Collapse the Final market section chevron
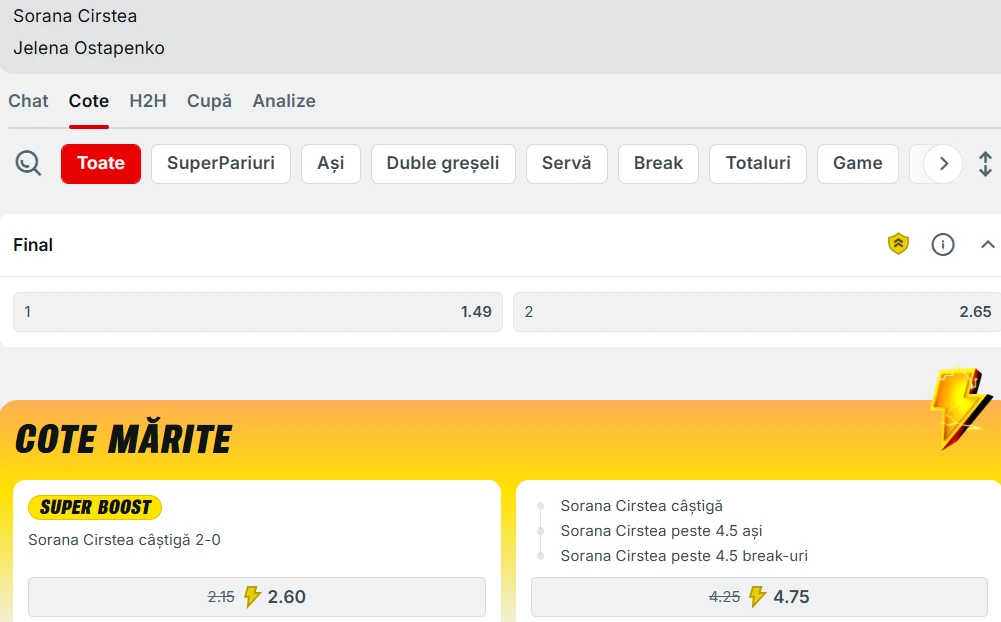This screenshot has height=622, width=1001. 988,244
